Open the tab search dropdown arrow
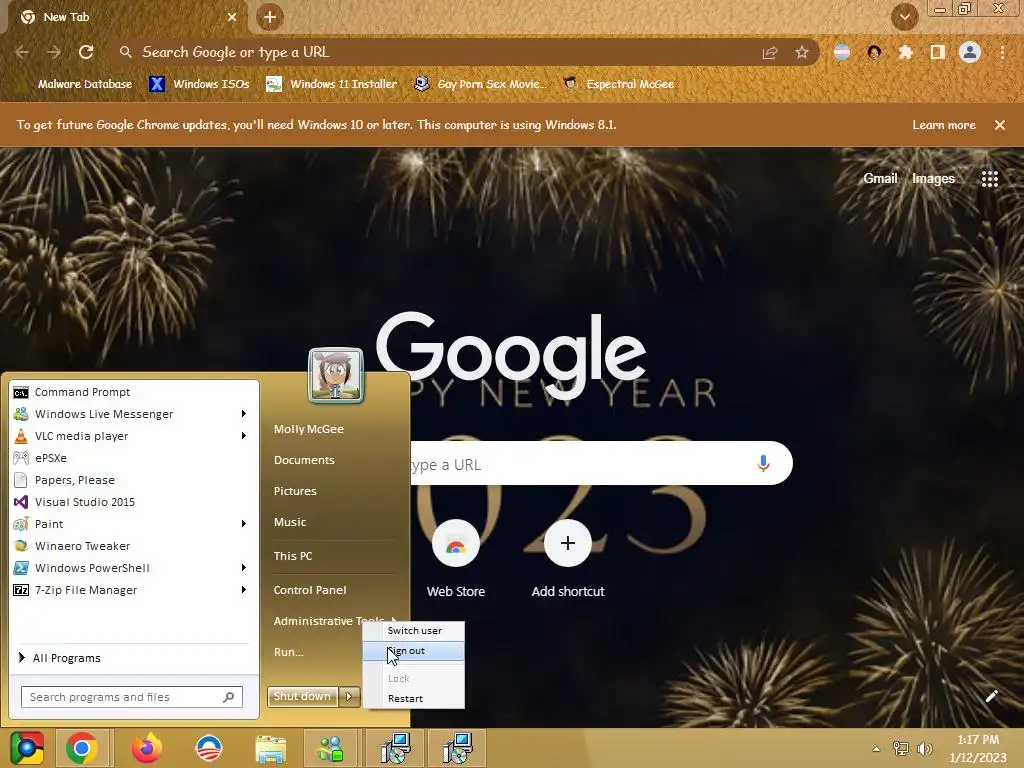 pos(904,18)
